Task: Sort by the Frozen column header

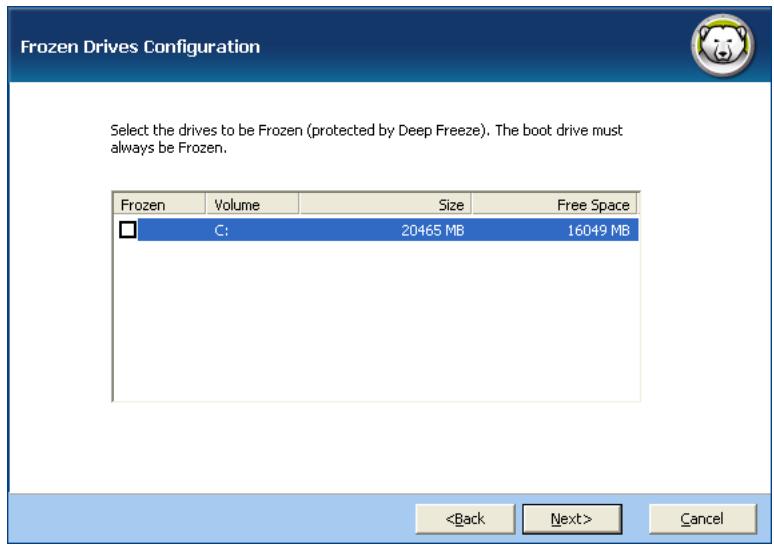Action: (159, 204)
